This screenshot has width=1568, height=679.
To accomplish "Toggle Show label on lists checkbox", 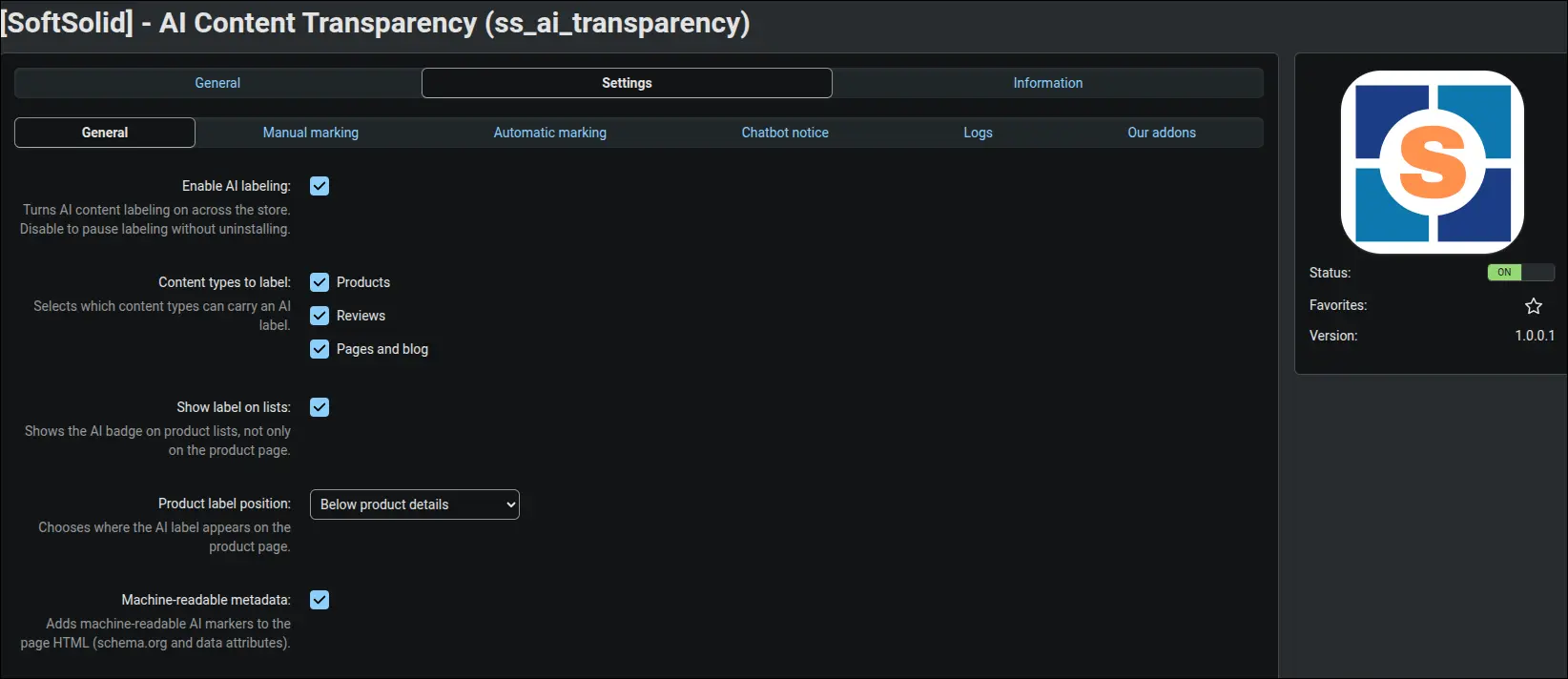I will point(320,407).
